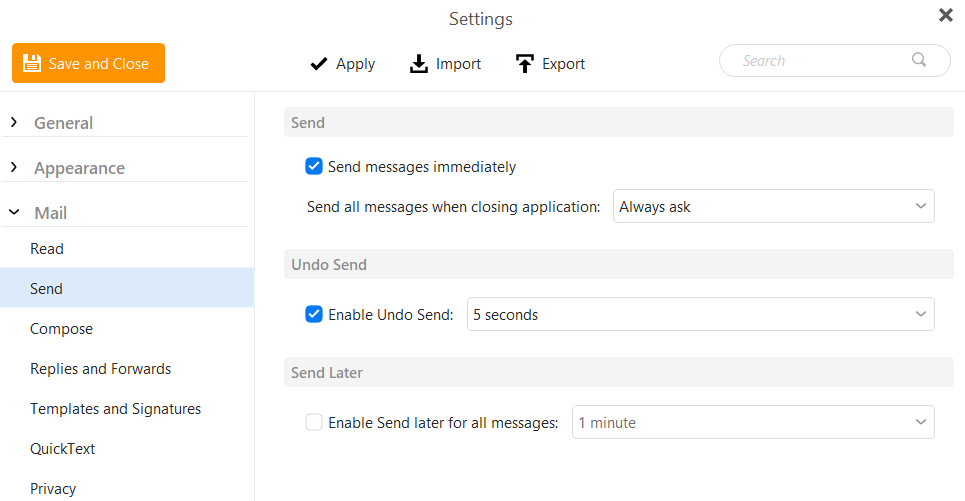
Task: Open the 5 seconds Undo Send dropdown
Action: (x=700, y=314)
